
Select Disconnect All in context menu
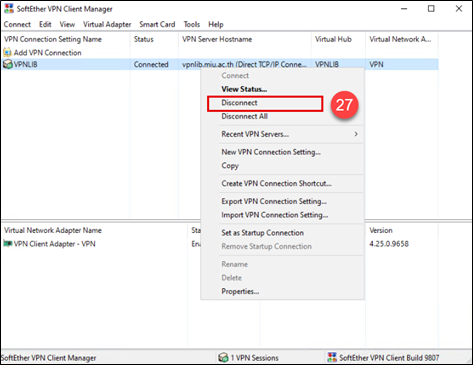click(x=245, y=116)
